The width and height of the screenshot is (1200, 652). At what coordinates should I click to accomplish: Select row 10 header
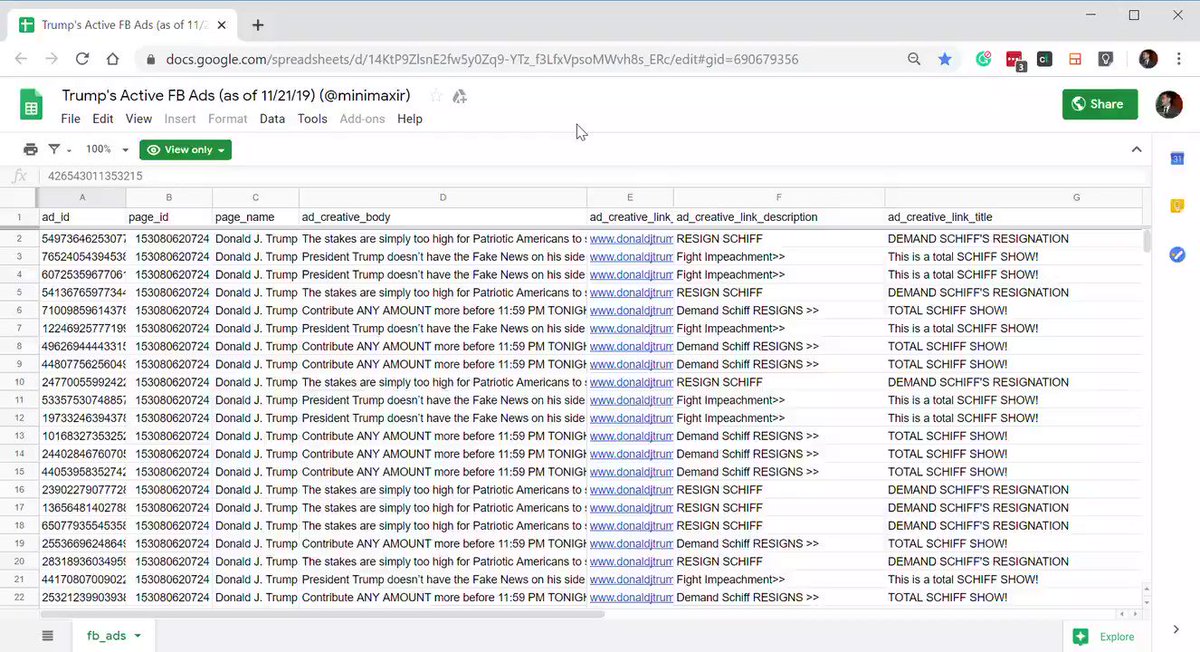(19, 382)
